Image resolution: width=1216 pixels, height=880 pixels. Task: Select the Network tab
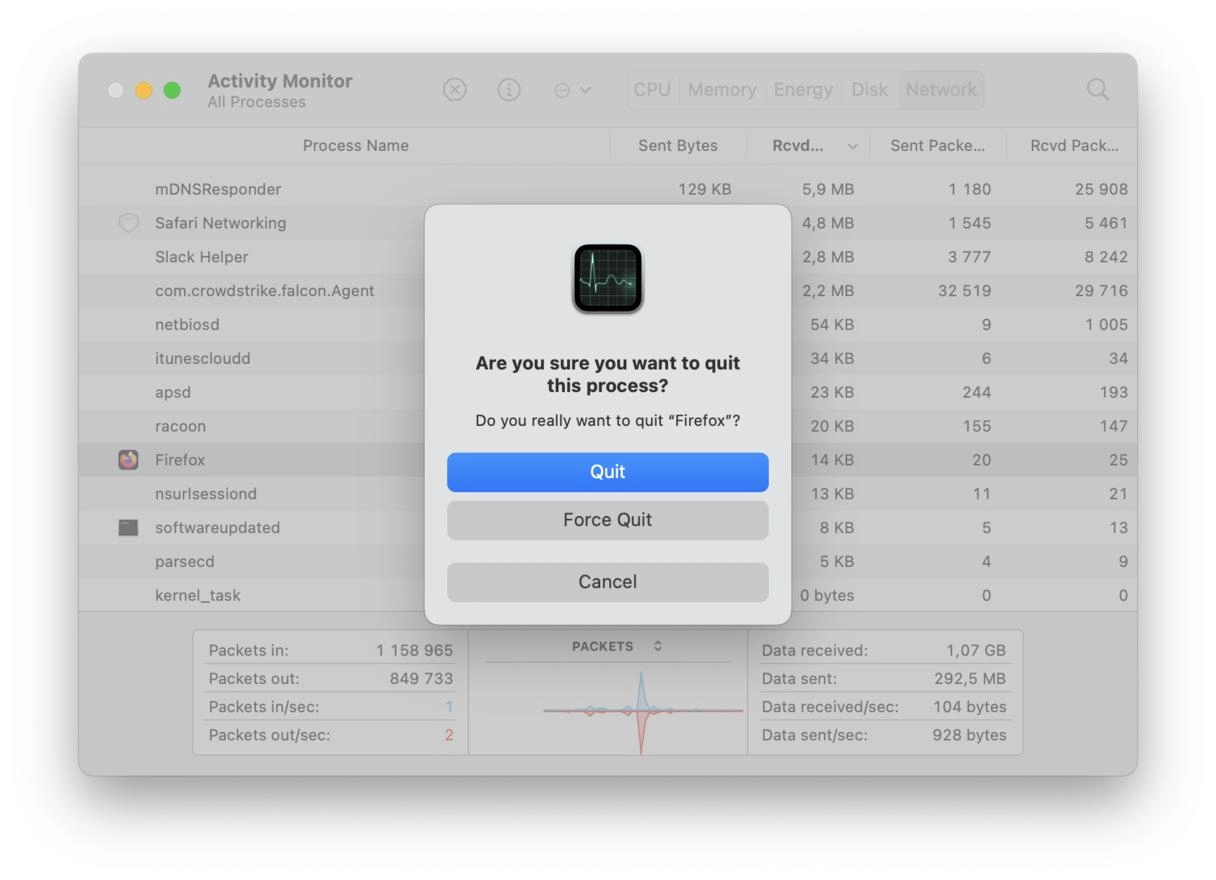[941, 90]
